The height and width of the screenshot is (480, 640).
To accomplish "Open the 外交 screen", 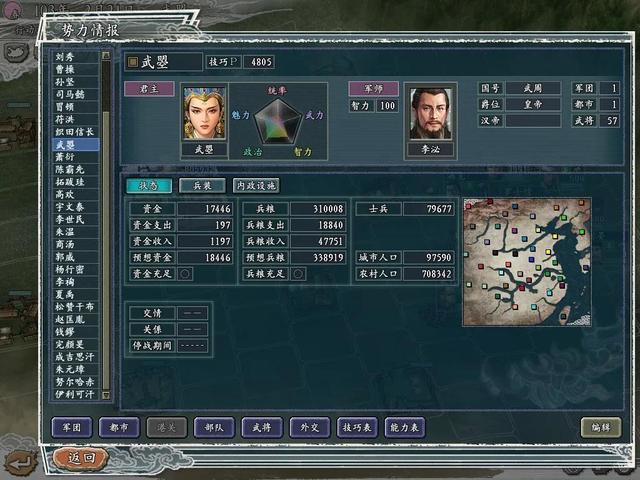I will [310, 427].
